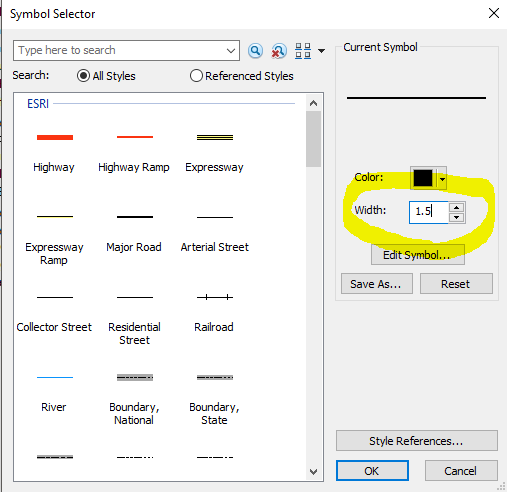Select the Boundary, National symbol
This screenshot has width=507, height=492.
coord(135,377)
